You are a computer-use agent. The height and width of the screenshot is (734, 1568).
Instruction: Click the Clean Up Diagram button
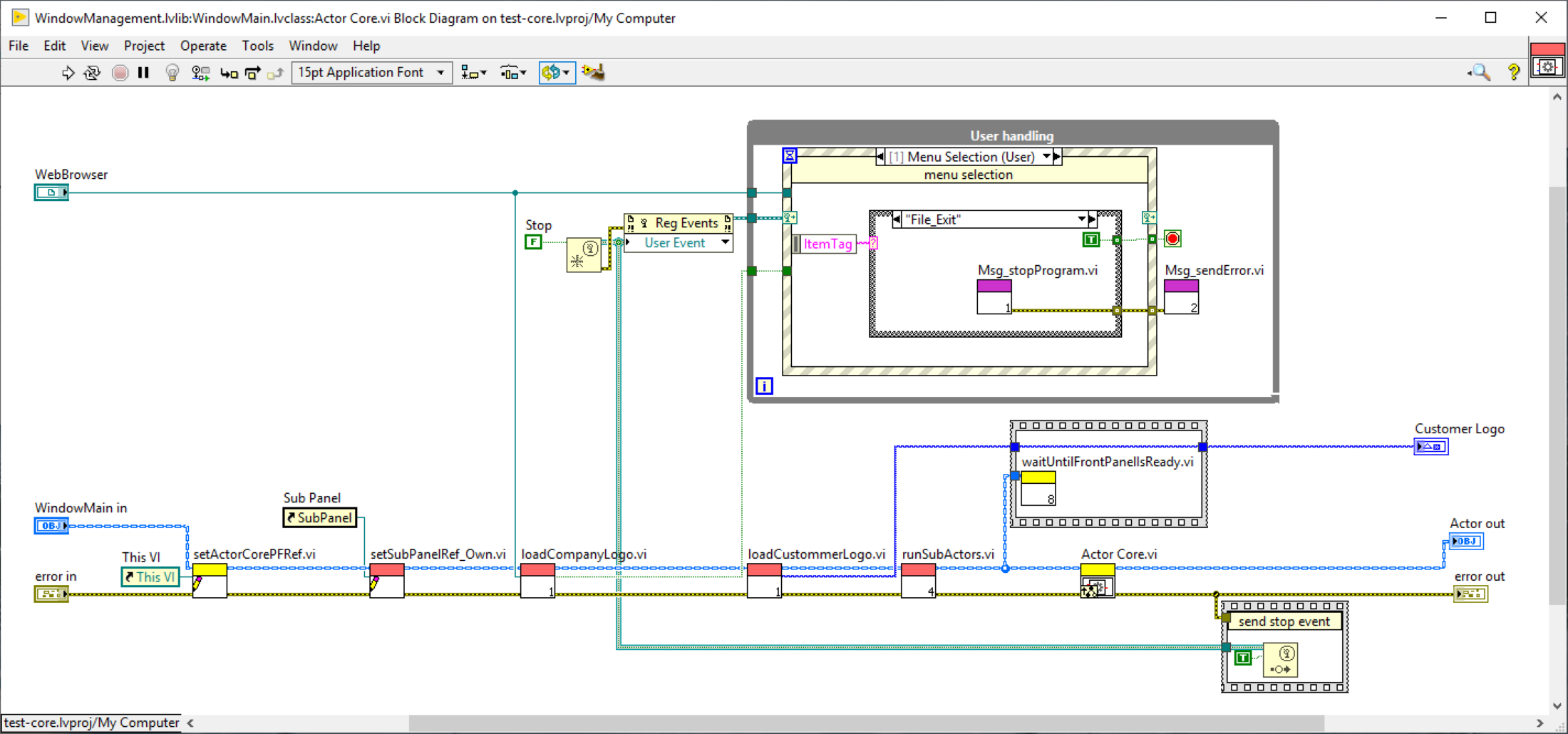pos(592,73)
